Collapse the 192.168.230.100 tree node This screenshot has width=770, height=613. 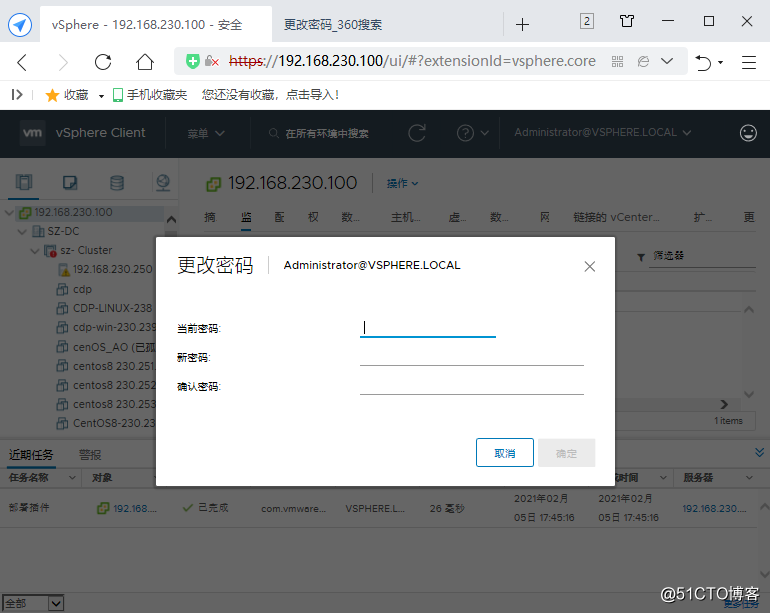pyautogui.click(x=9, y=213)
